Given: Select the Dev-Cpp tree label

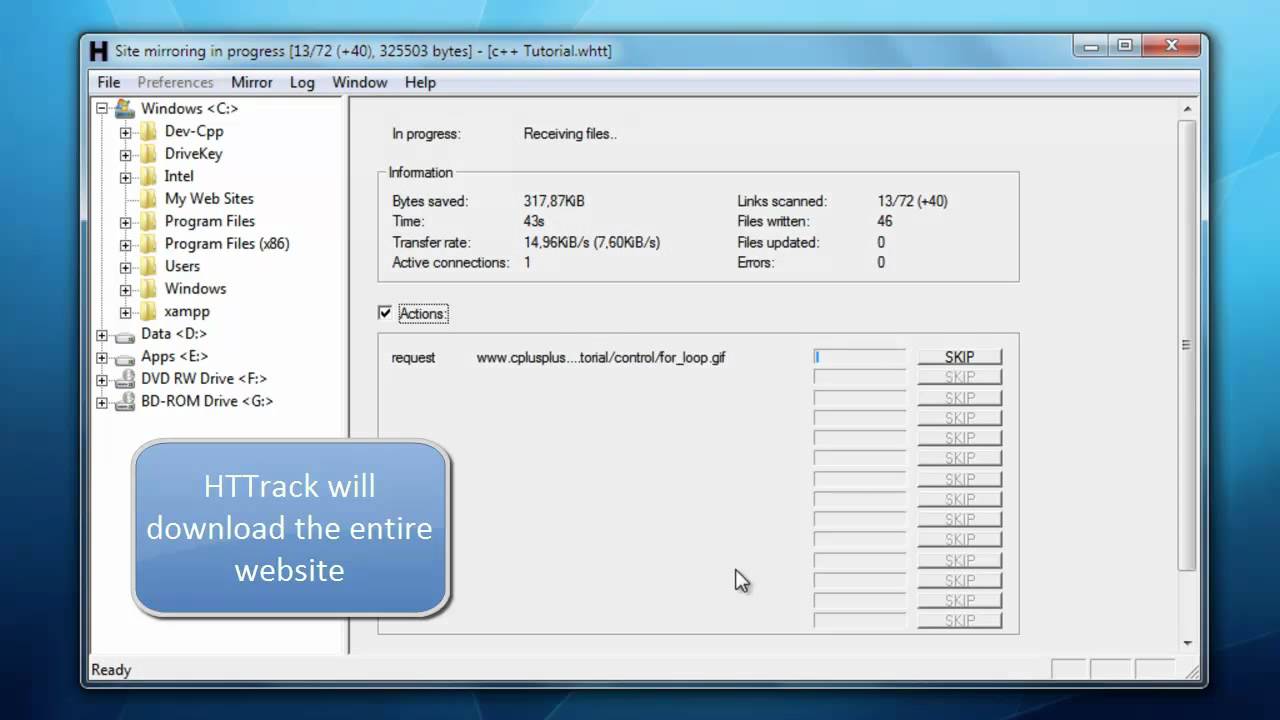Looking at the screenshot, I should click(194, 131).
